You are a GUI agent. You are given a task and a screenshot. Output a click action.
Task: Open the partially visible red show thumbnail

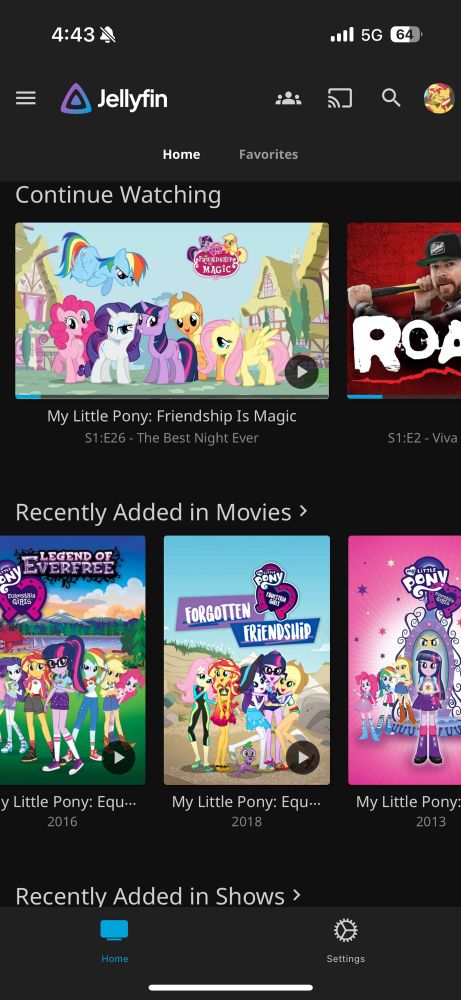[404, 311]
